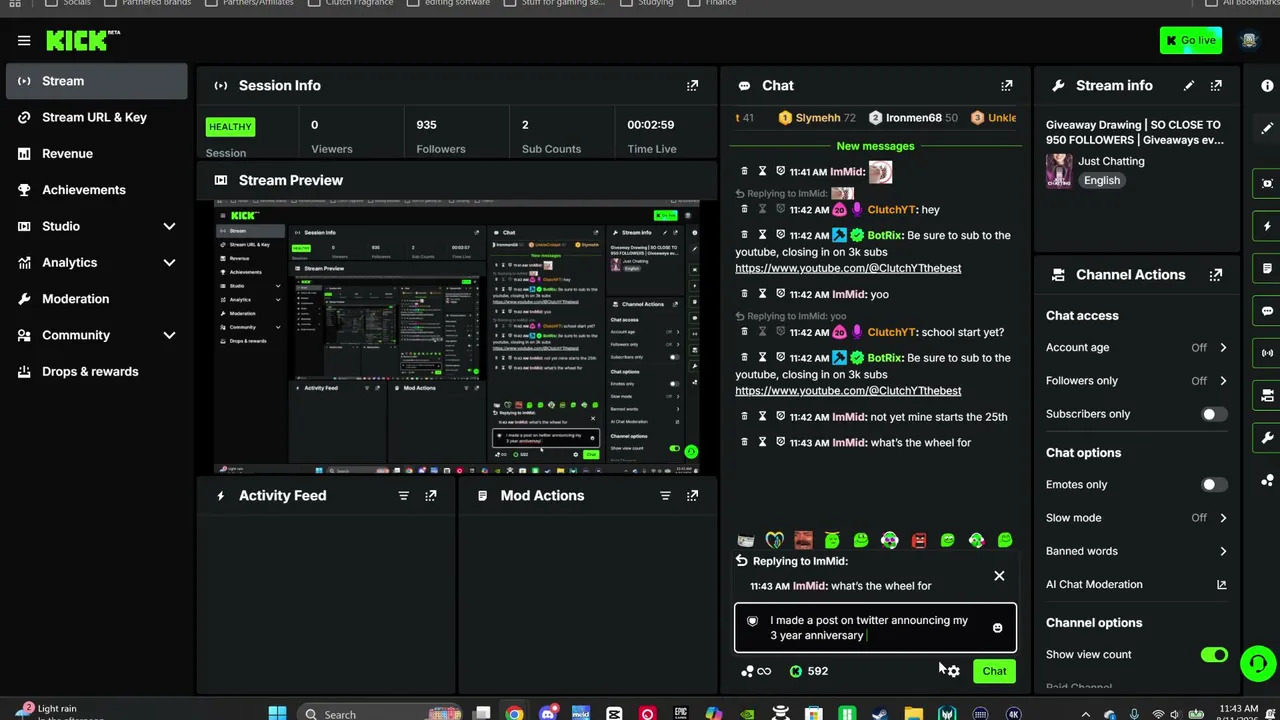The height and width of the screenshot is (720, 1280).
Task: Open AI Chat Moderation external link
Action: click(x=1221, y=585)
